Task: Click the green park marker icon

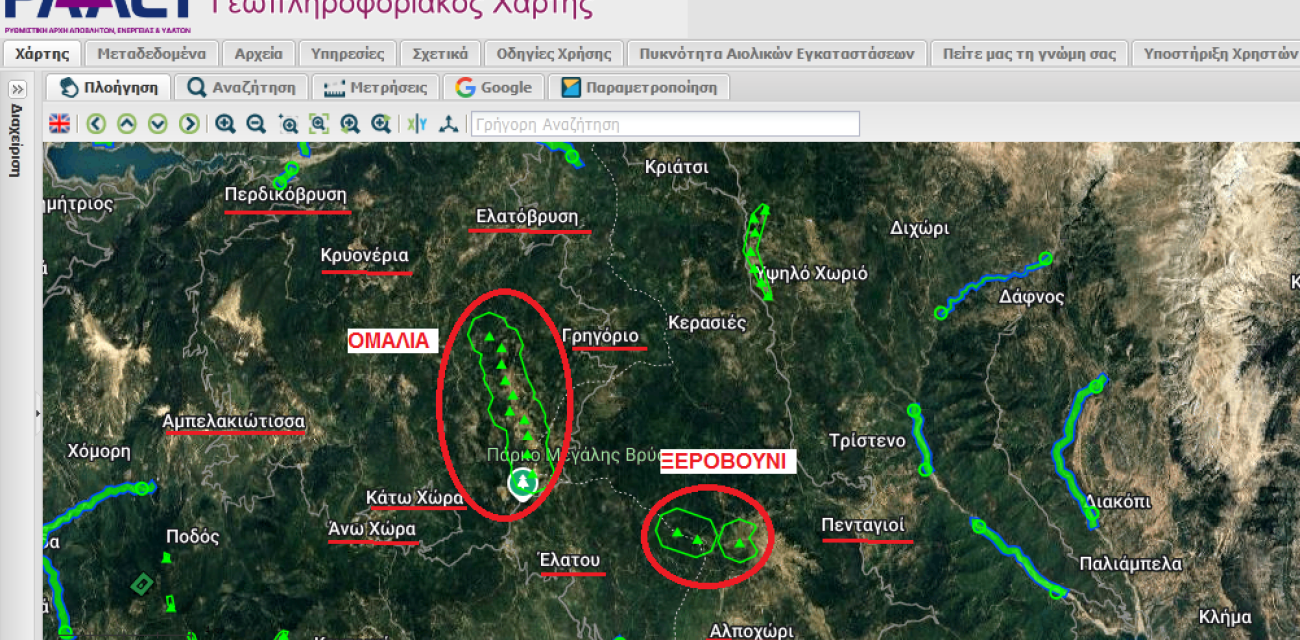Action: [x=522, y=483]
